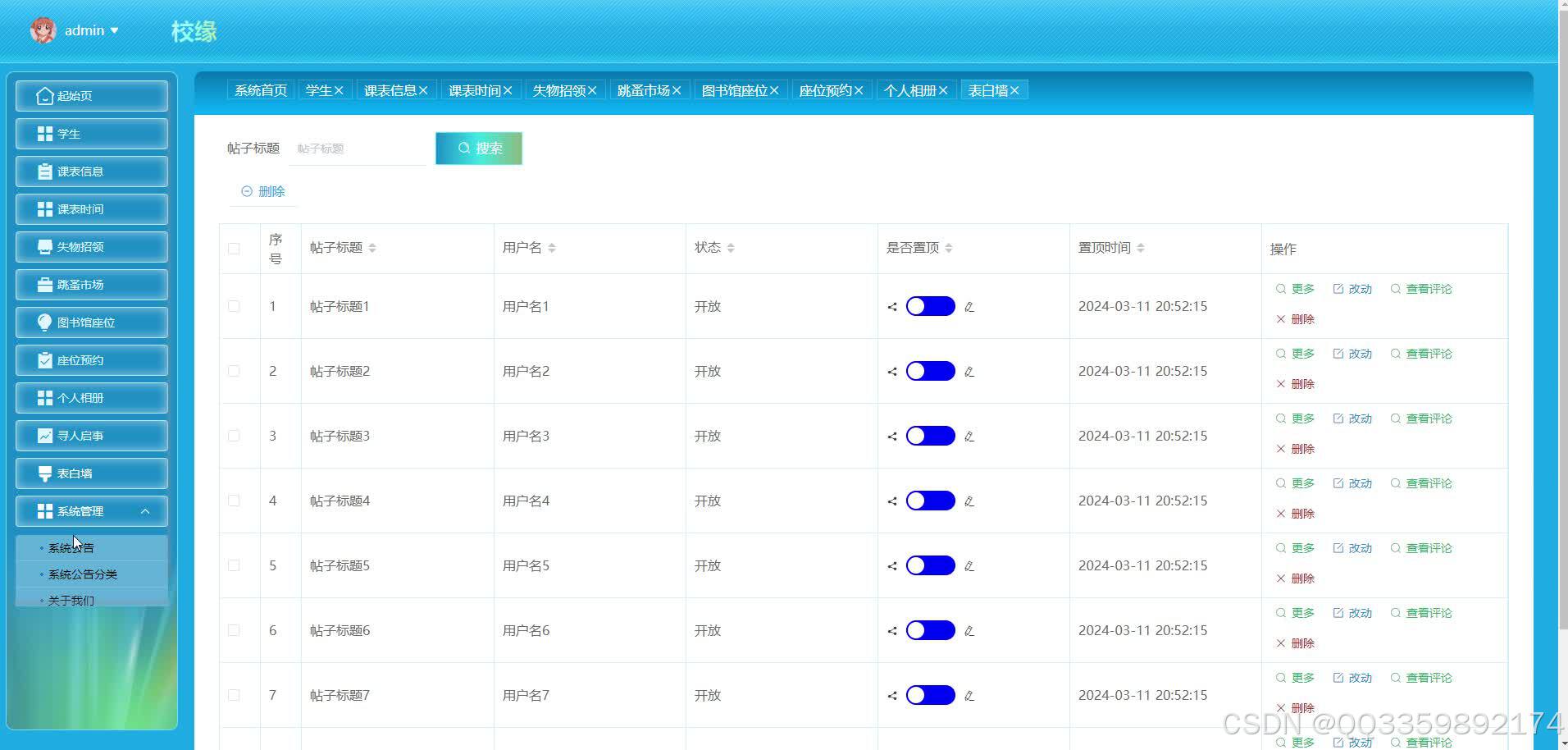The width and height of the screenshot is (1568, 750).
Task: Close the 跳蚤市场 tab
Action: click(x=677, y=90)
